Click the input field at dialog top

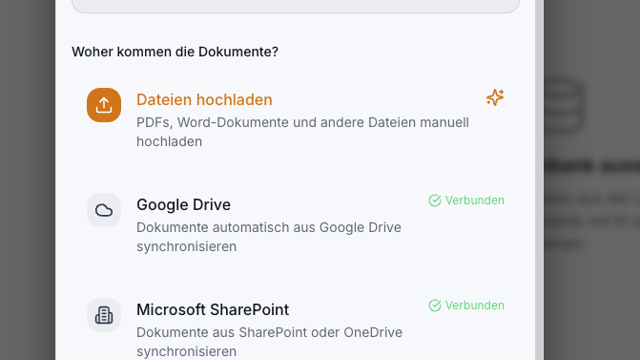tap(296, 6)
